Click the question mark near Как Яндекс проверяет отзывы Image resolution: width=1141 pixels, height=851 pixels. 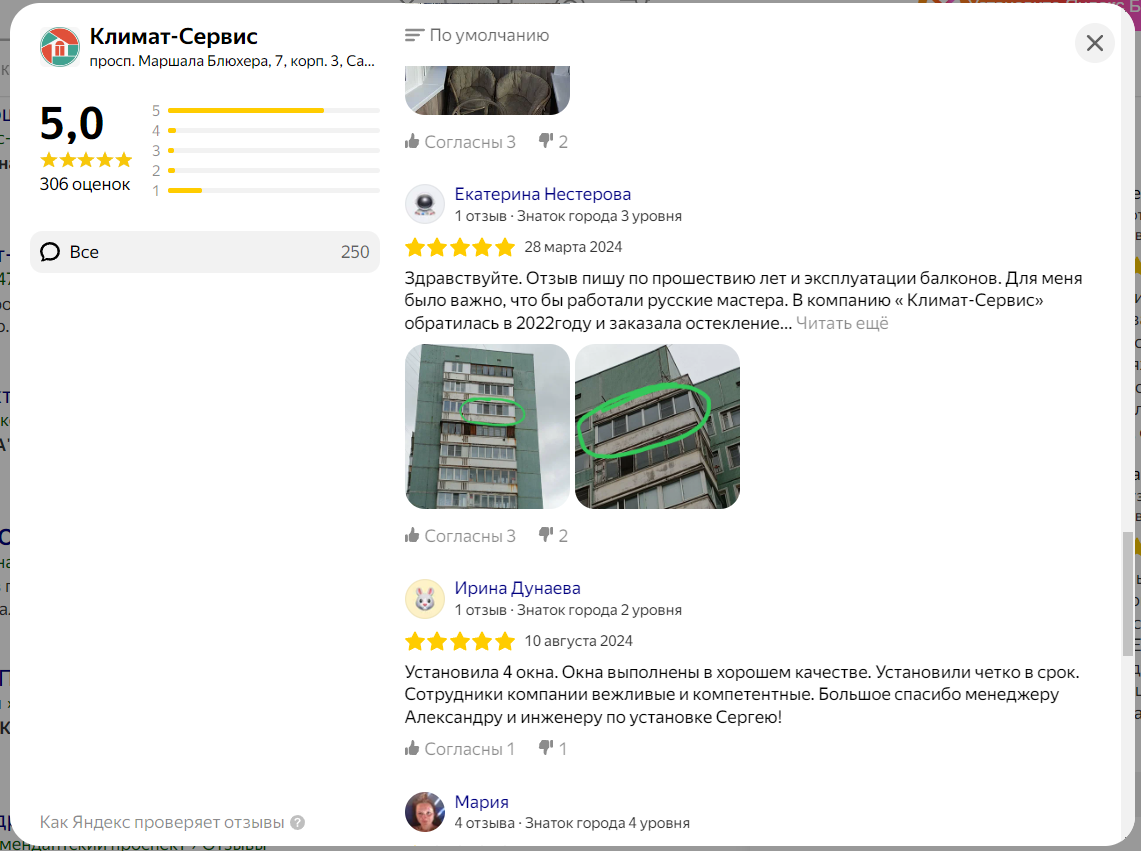pyautogui.click(x=298, y=823)
